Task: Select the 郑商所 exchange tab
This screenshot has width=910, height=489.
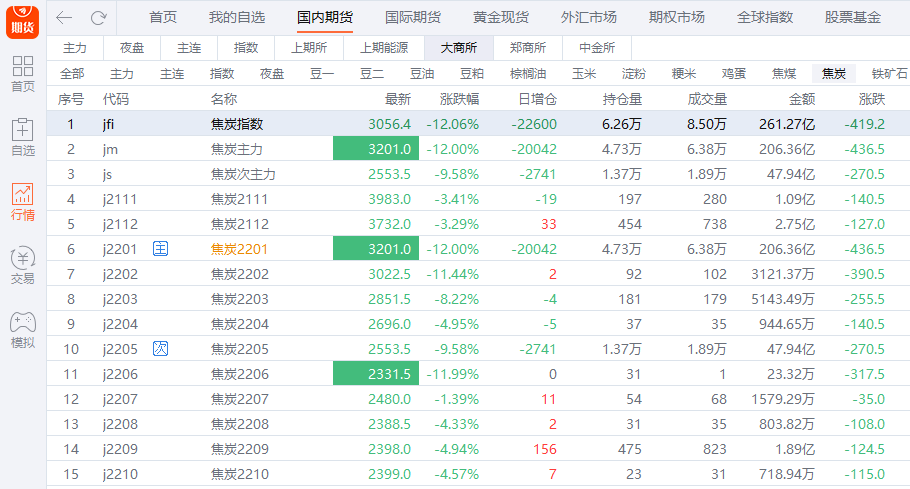Action: click(527, 48)
